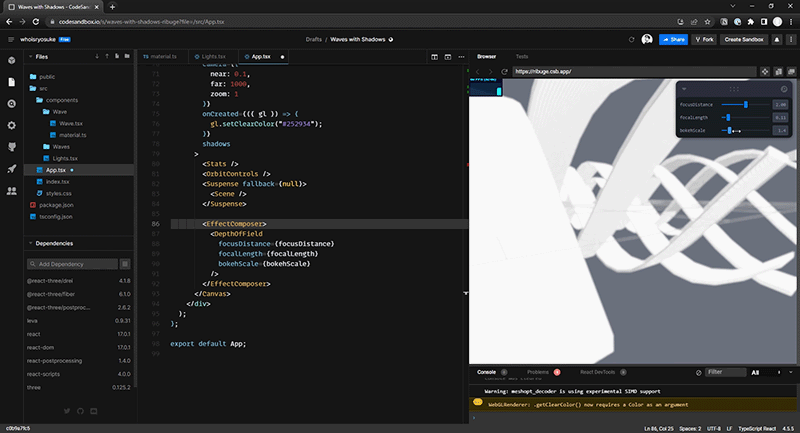Toggle responsive preview icon
This screenshot has height=433, width=800.
779,71
